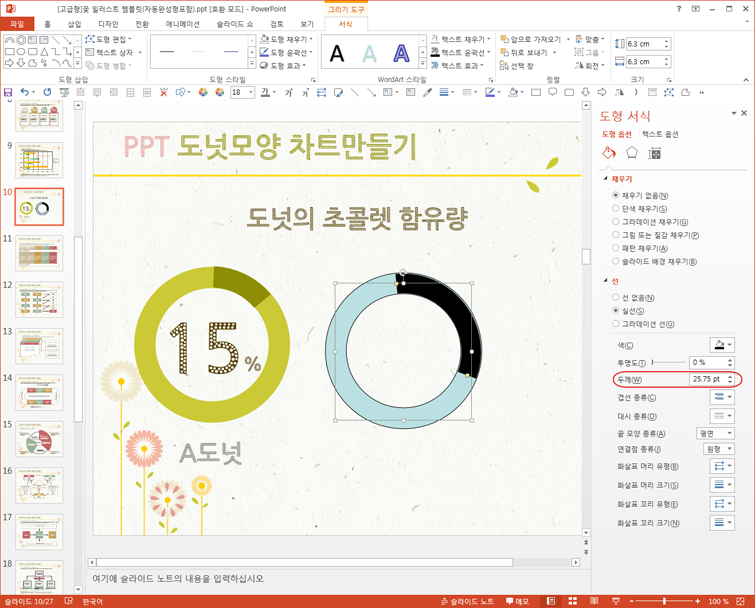Screen dimensions: 755x608
Task: Select the Effects pentagon icon in 도형 서식 pane
Action: [631, 153]
